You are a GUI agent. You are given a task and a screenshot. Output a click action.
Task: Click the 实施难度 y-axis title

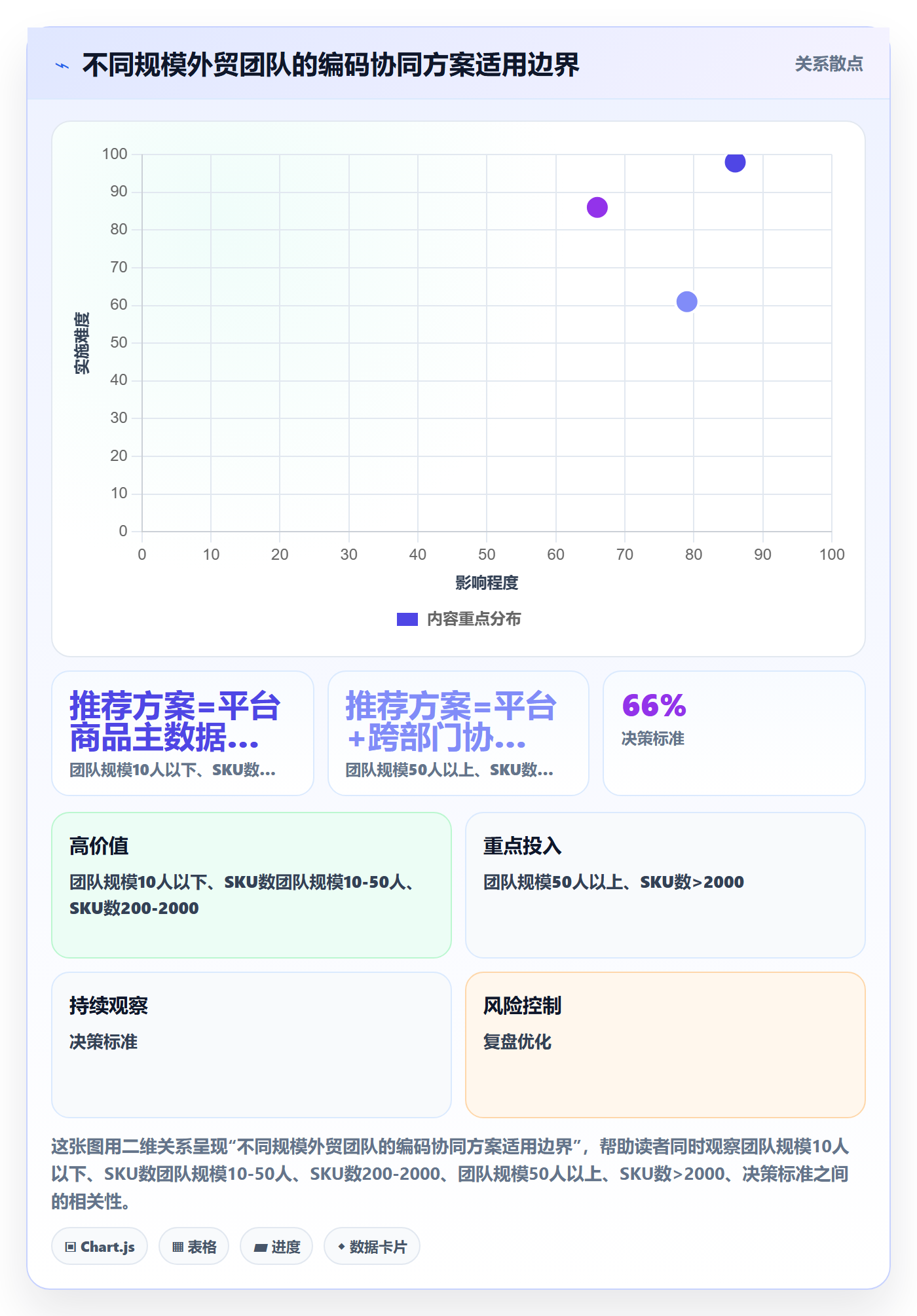[x=82, y=343]
